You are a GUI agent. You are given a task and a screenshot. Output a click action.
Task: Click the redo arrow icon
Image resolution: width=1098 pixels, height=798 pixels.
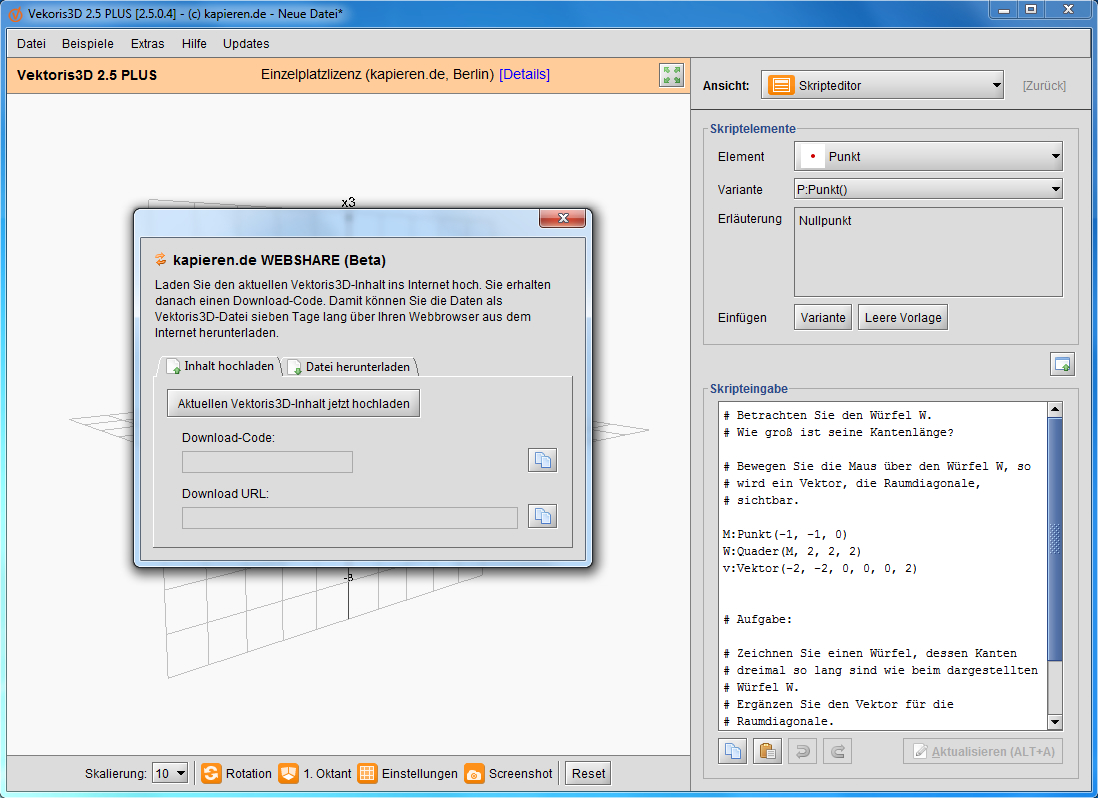click(x=838, y=751)
